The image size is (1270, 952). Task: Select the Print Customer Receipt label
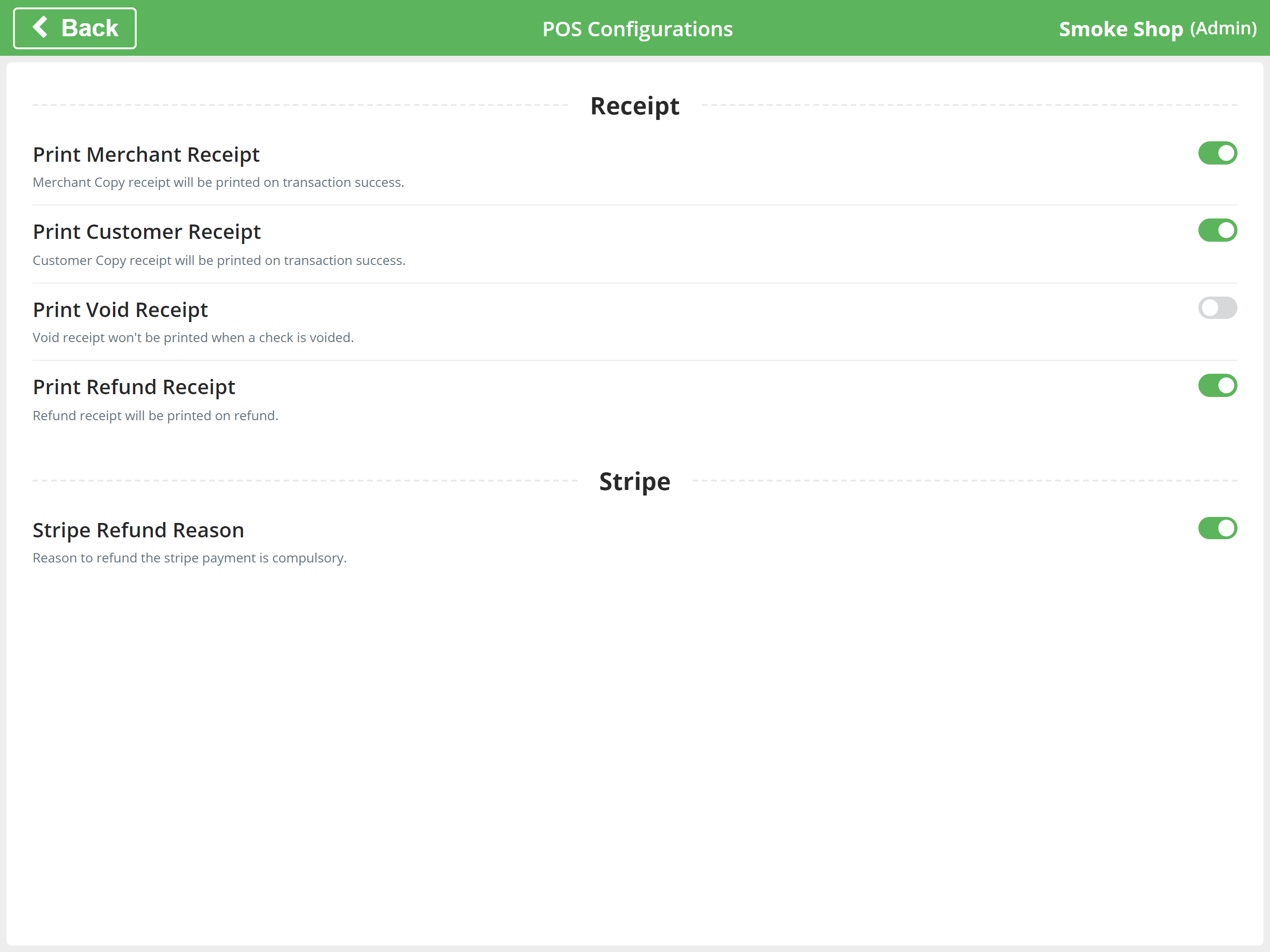(x=147, y=232)
